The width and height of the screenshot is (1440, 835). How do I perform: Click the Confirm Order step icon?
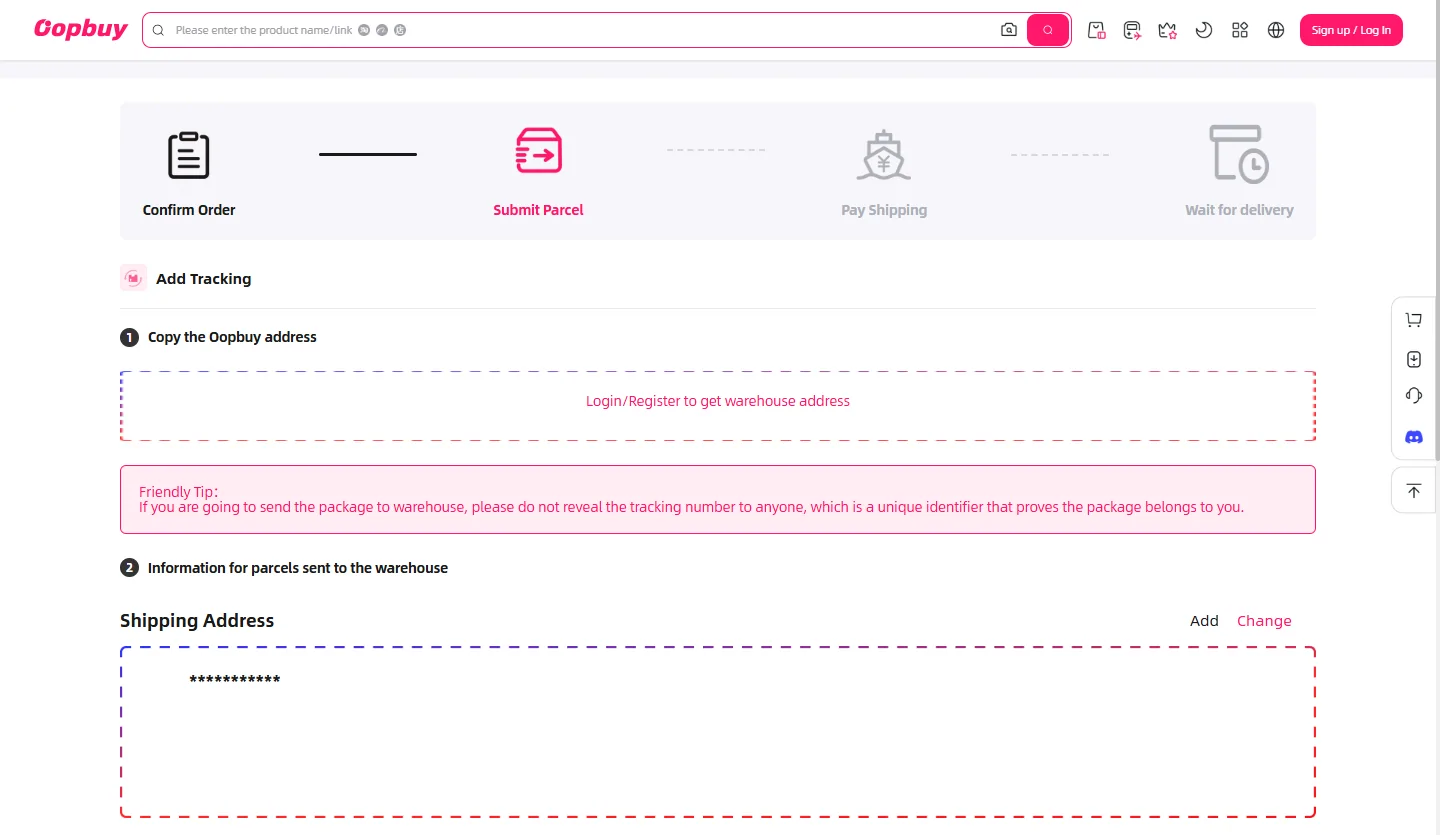point(189,155)
